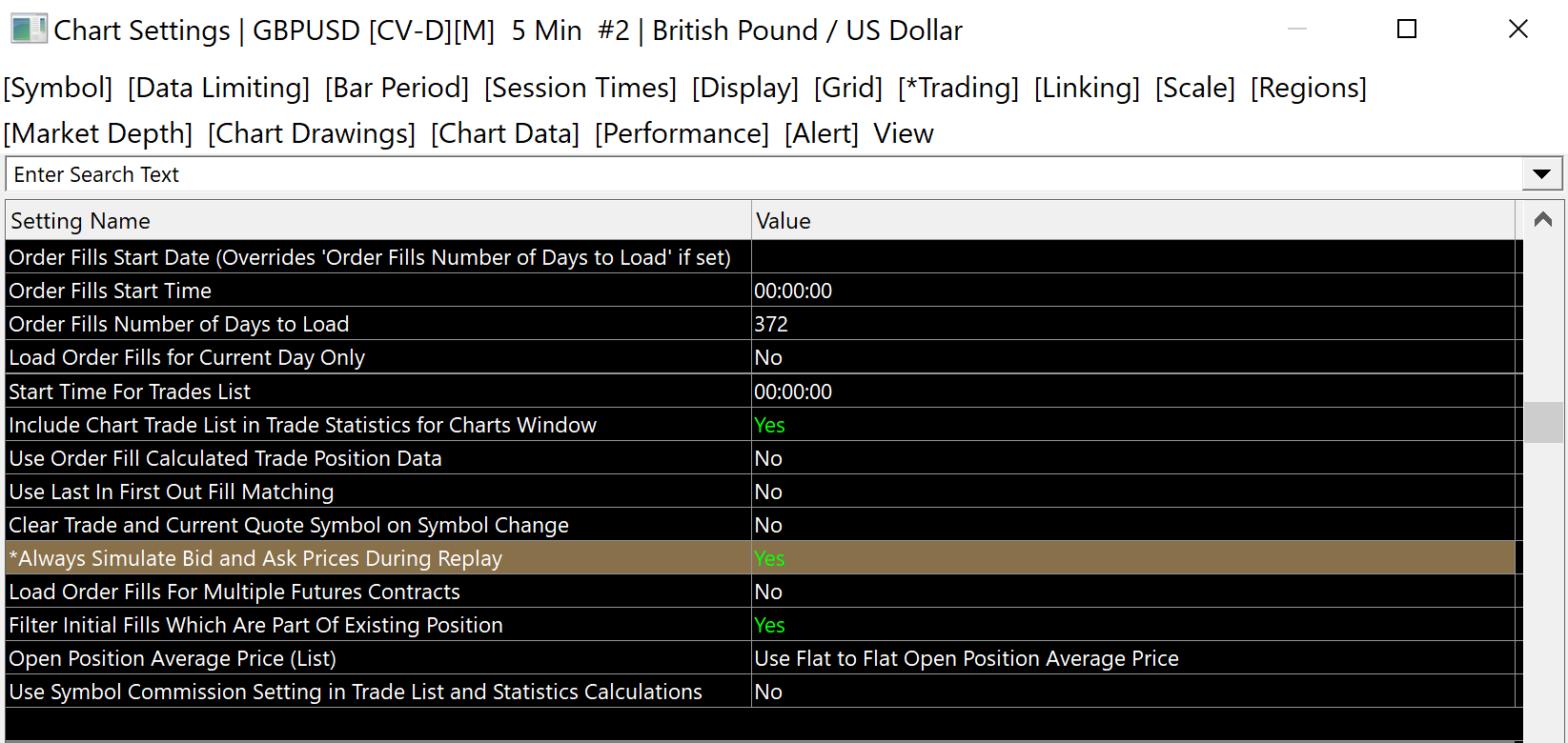Screen dimensions: 1568x743
Task: Toggle Filter Initial Fills Which Are Part value
Action: pyautogui.click(x=769, y=625)
